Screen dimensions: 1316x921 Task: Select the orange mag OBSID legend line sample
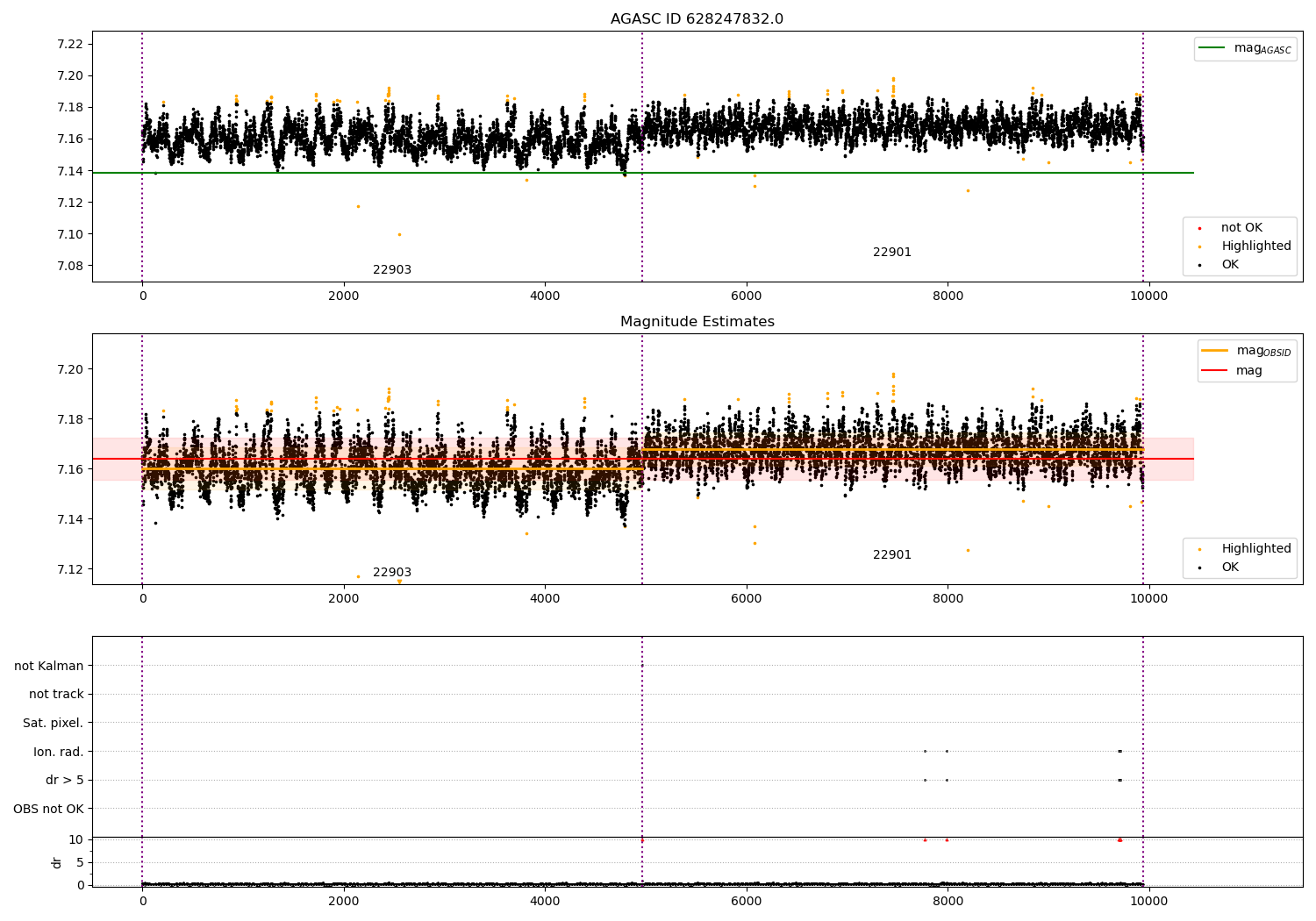pos(1215,351)
